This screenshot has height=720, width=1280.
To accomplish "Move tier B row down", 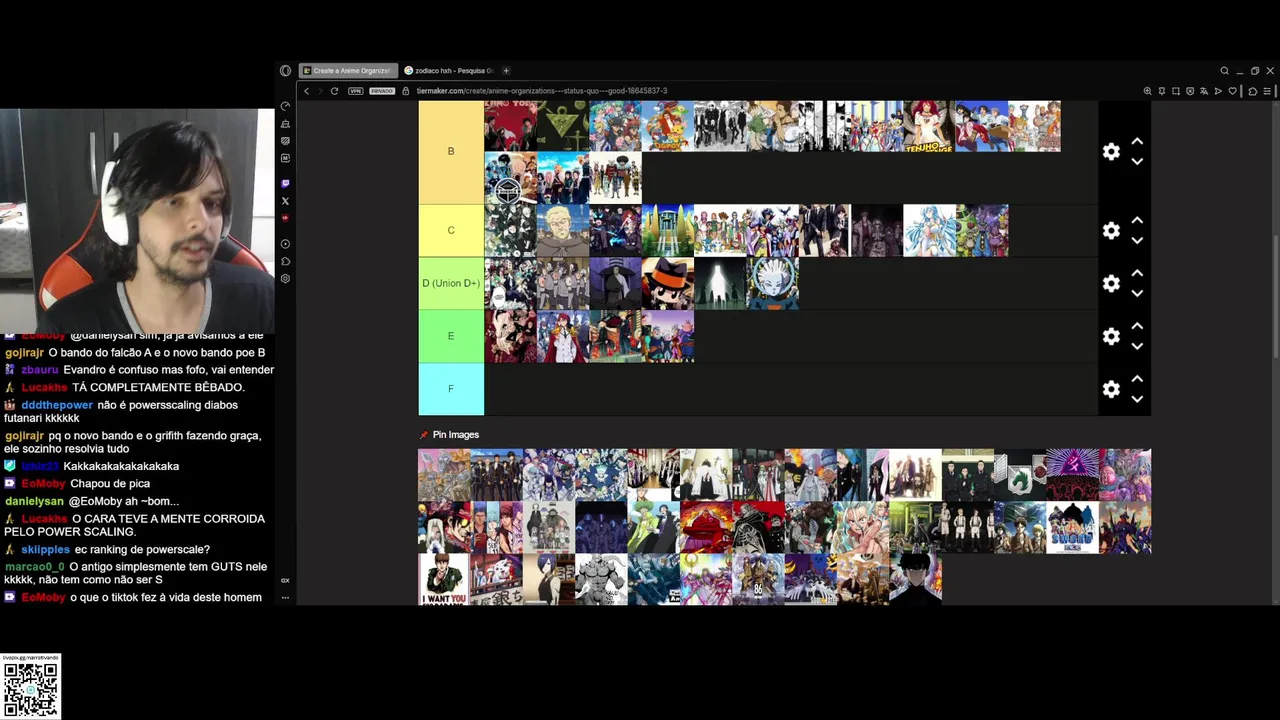I will pyautogui.click(x=1137, y=161).
